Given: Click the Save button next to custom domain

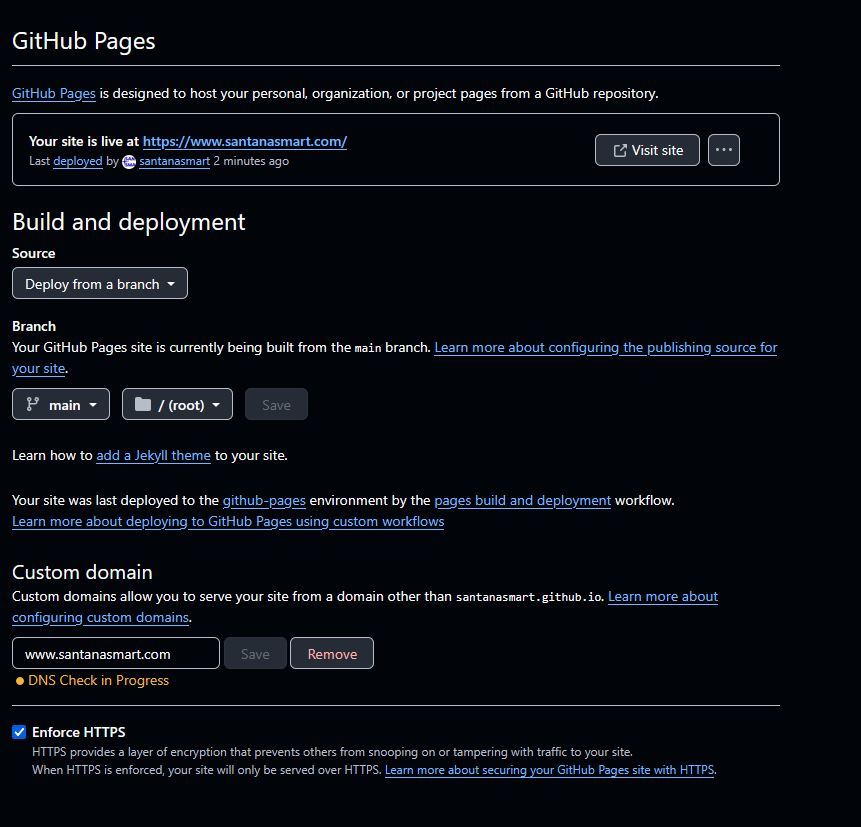Looking at the screenshot, I should pyautogui.click(x=255, y=654).
